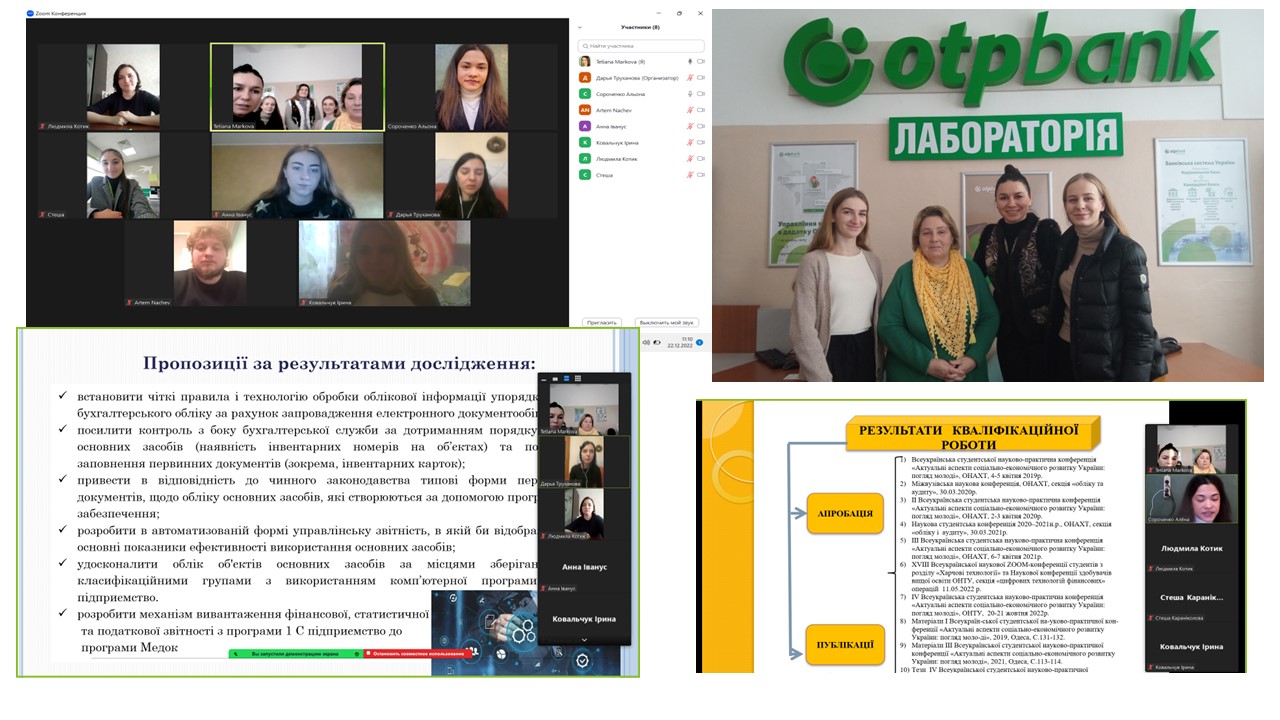This screenshot has height=720, width=1280.
Task: Expand more videos with the floating panel's down chevron
Action: [584, 639]
